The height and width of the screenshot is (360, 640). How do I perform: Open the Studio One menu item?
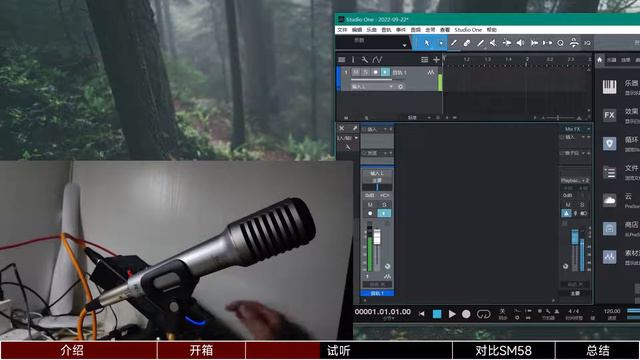[468, 30]
